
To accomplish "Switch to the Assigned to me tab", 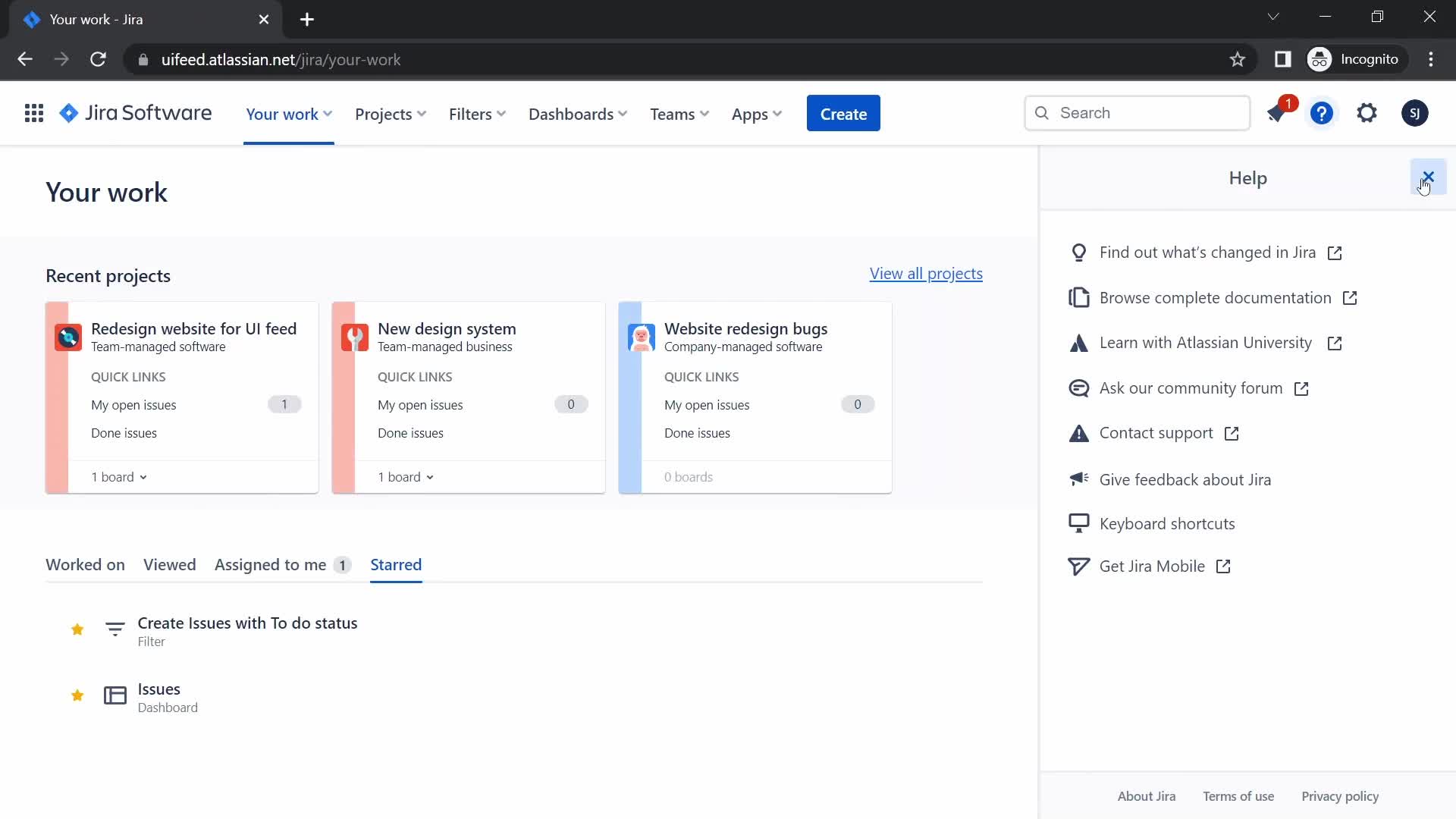I will click(x=283, y=565).
